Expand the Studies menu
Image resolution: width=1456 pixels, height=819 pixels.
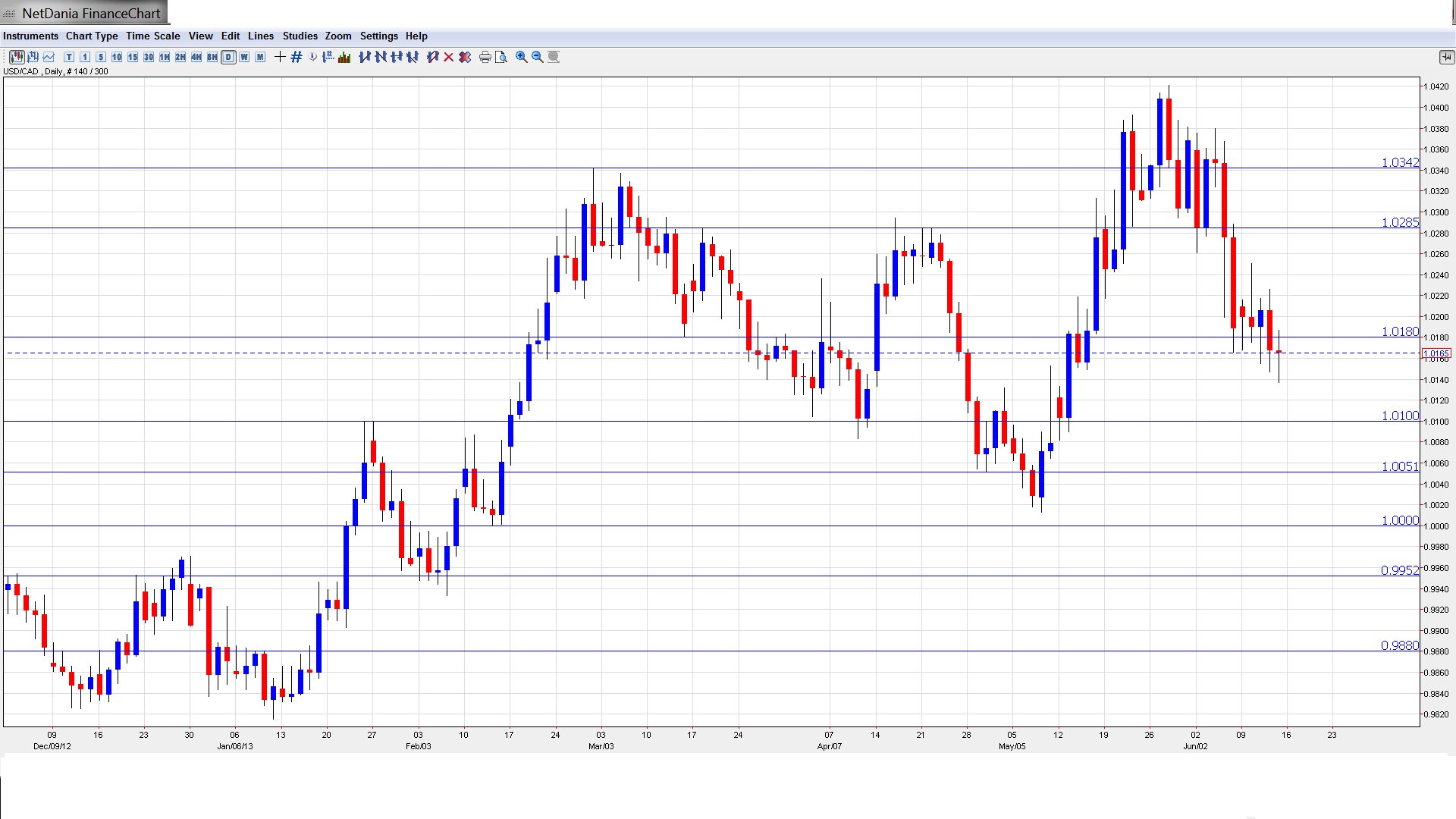point(300,36)
